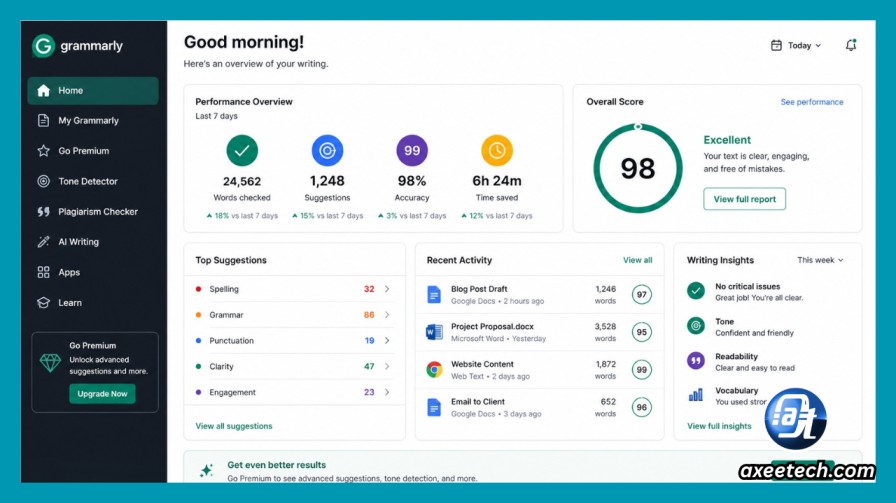Image resolution: width=896 pixels, height=503 pixels.
Task: Click the Google Docs icon for Email to Client
Action: [x=434, y=408]
